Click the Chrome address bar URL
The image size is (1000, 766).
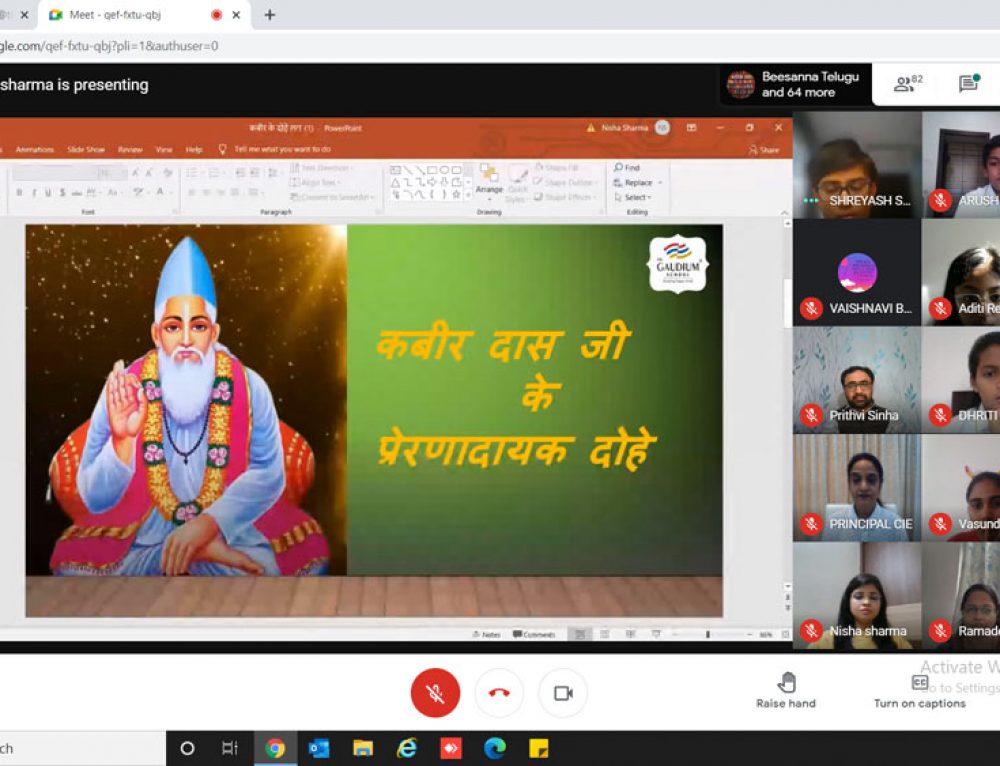point(109,46)
